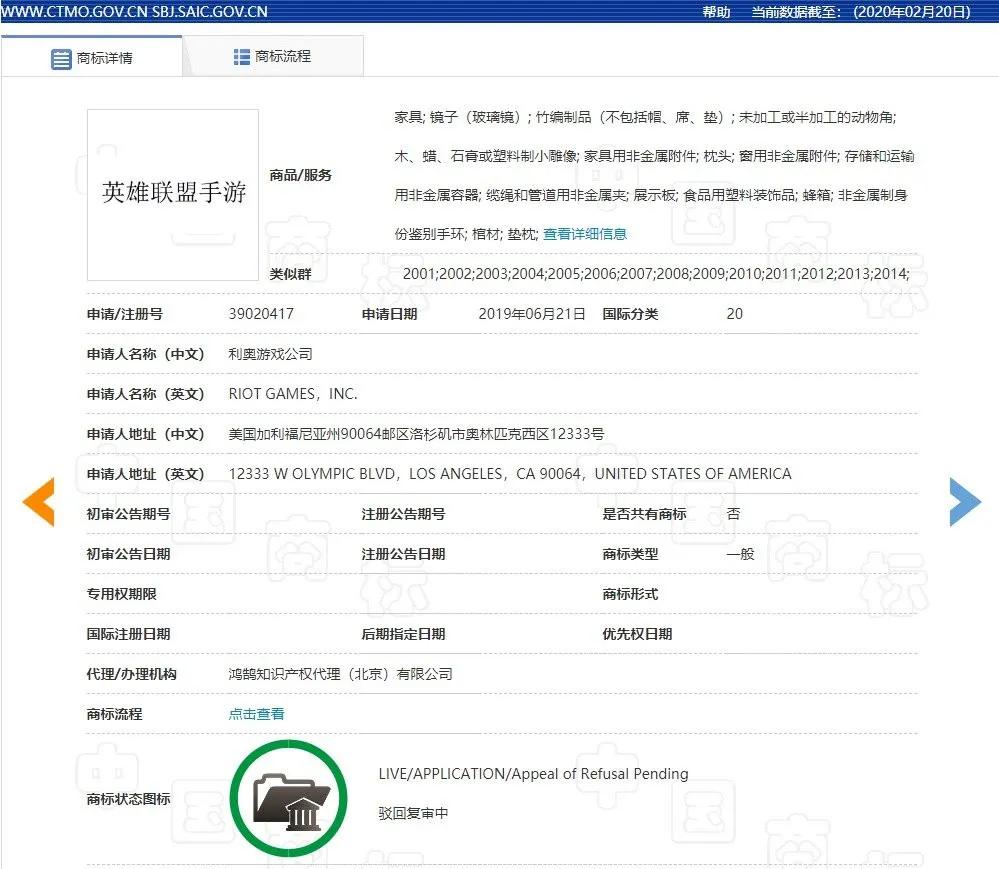This screenshot has height=869, width=999.
Task: Click the application number 39020417
Action: [259, 313]
